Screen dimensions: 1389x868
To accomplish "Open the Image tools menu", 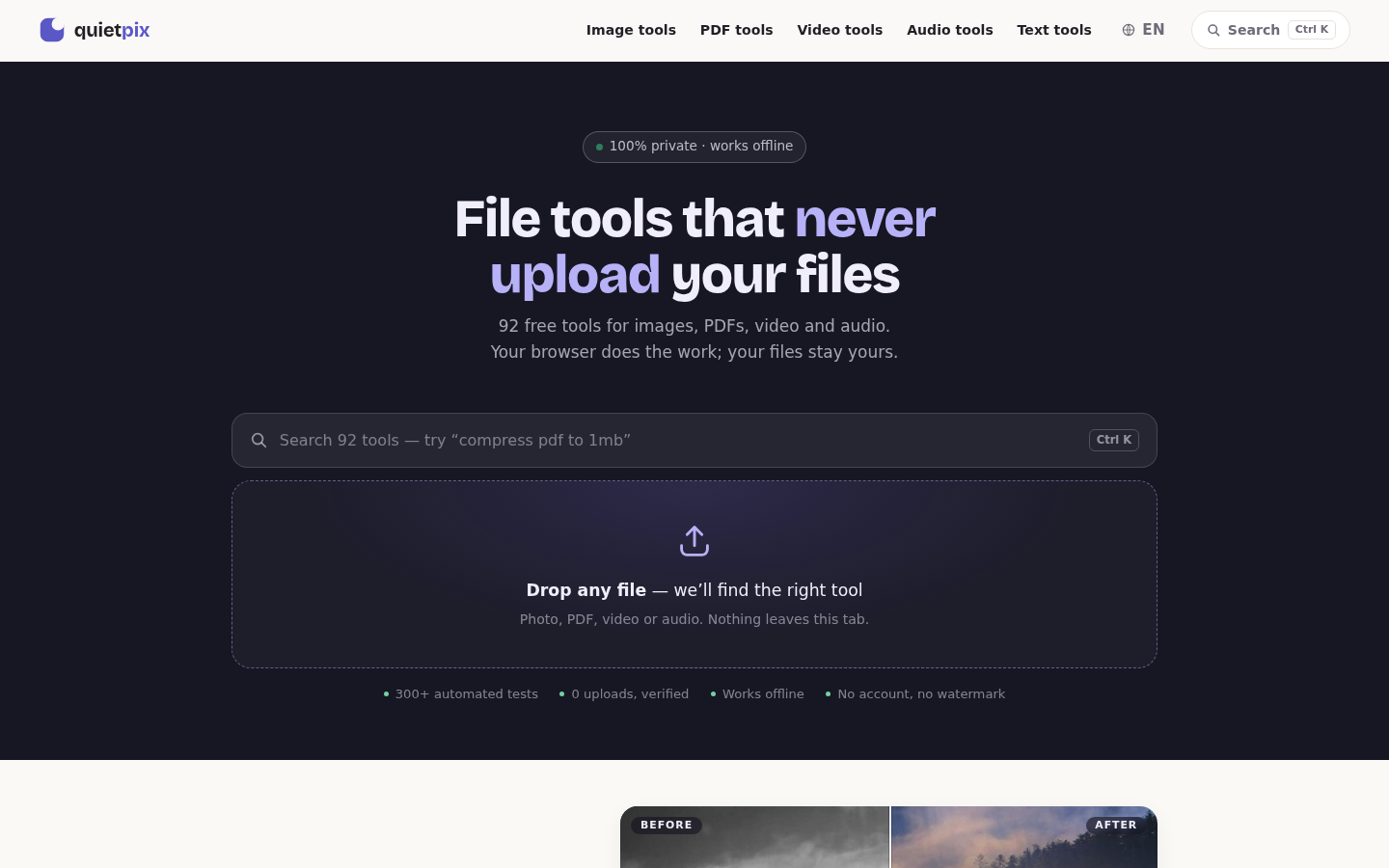I will (x=631, y=30).
